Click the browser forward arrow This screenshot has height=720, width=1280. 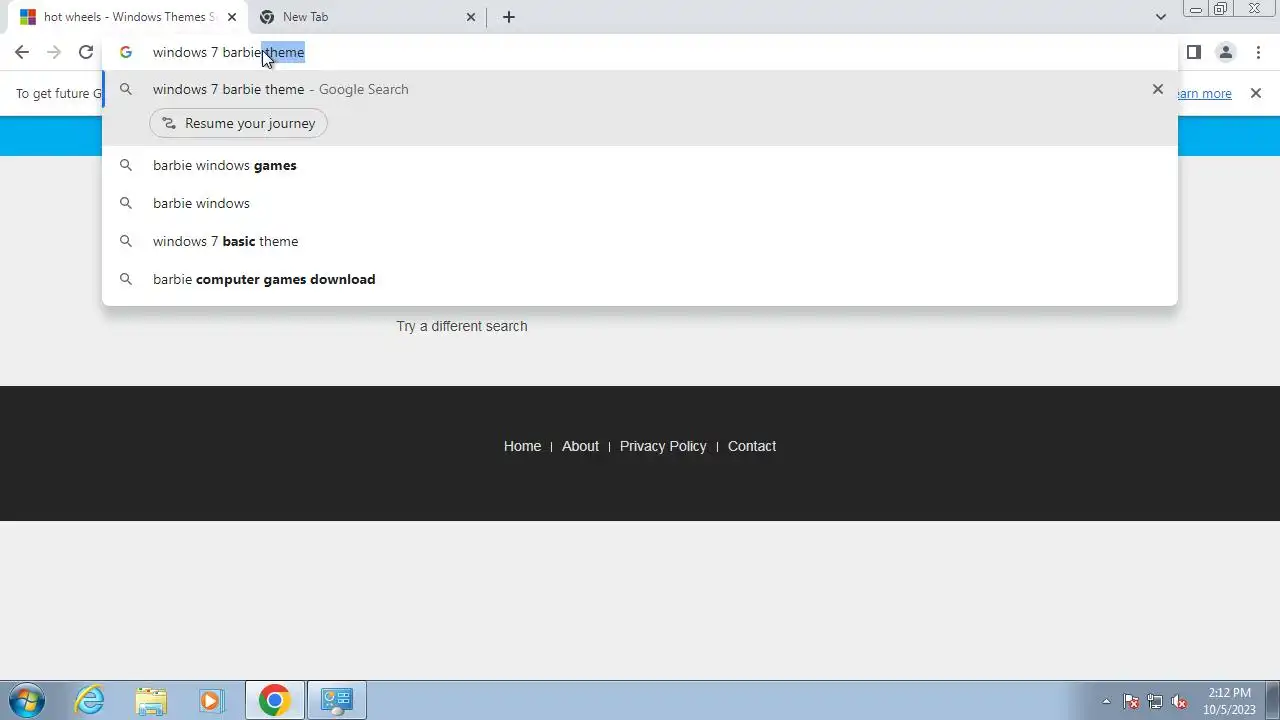coord(54,52)
